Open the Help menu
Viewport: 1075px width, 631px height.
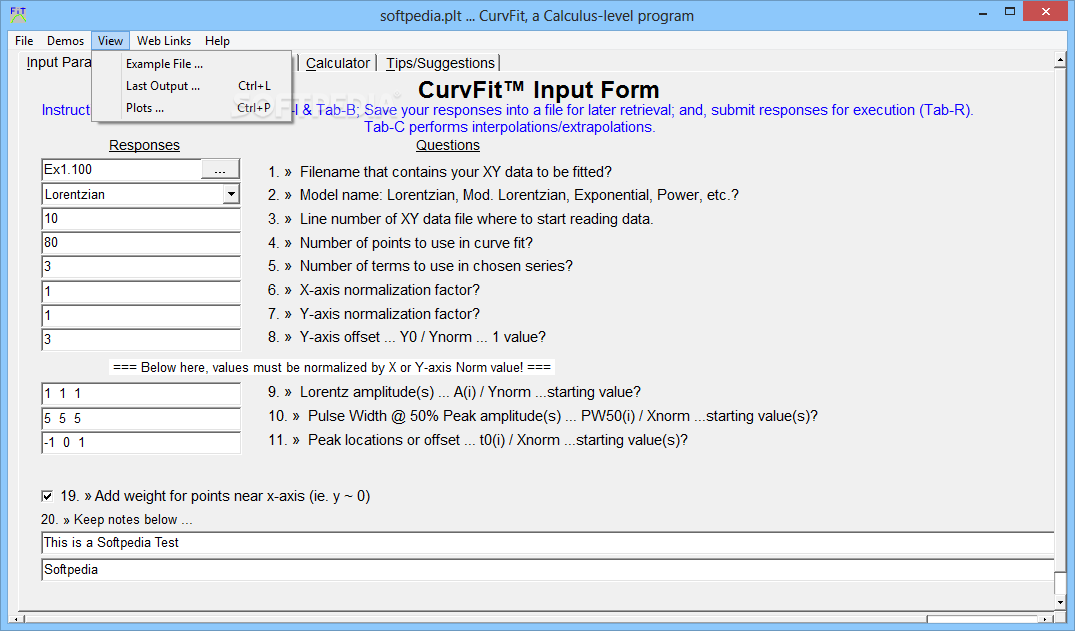[217, 41]
